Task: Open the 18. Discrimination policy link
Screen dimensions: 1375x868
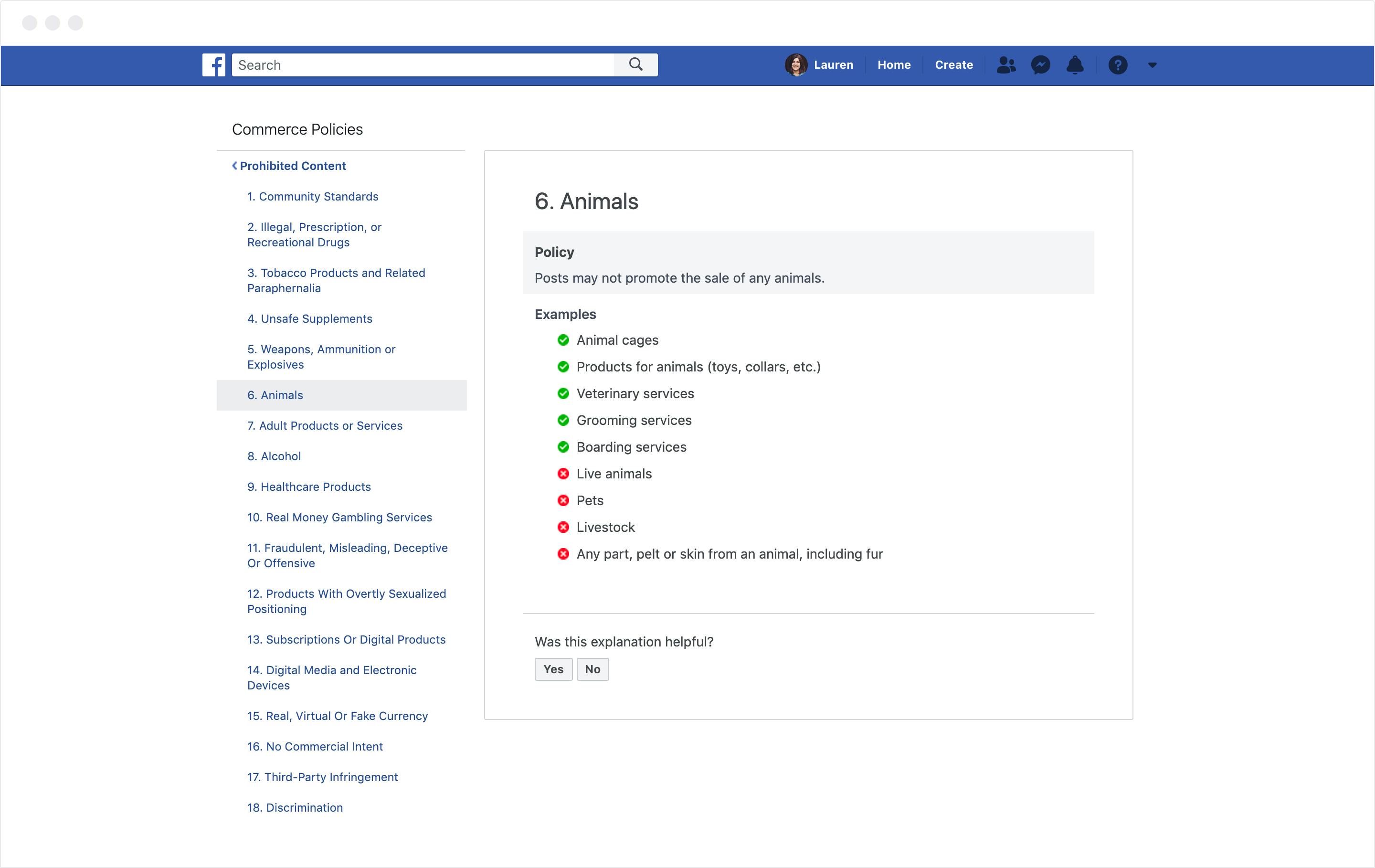Action: (295, 807)
